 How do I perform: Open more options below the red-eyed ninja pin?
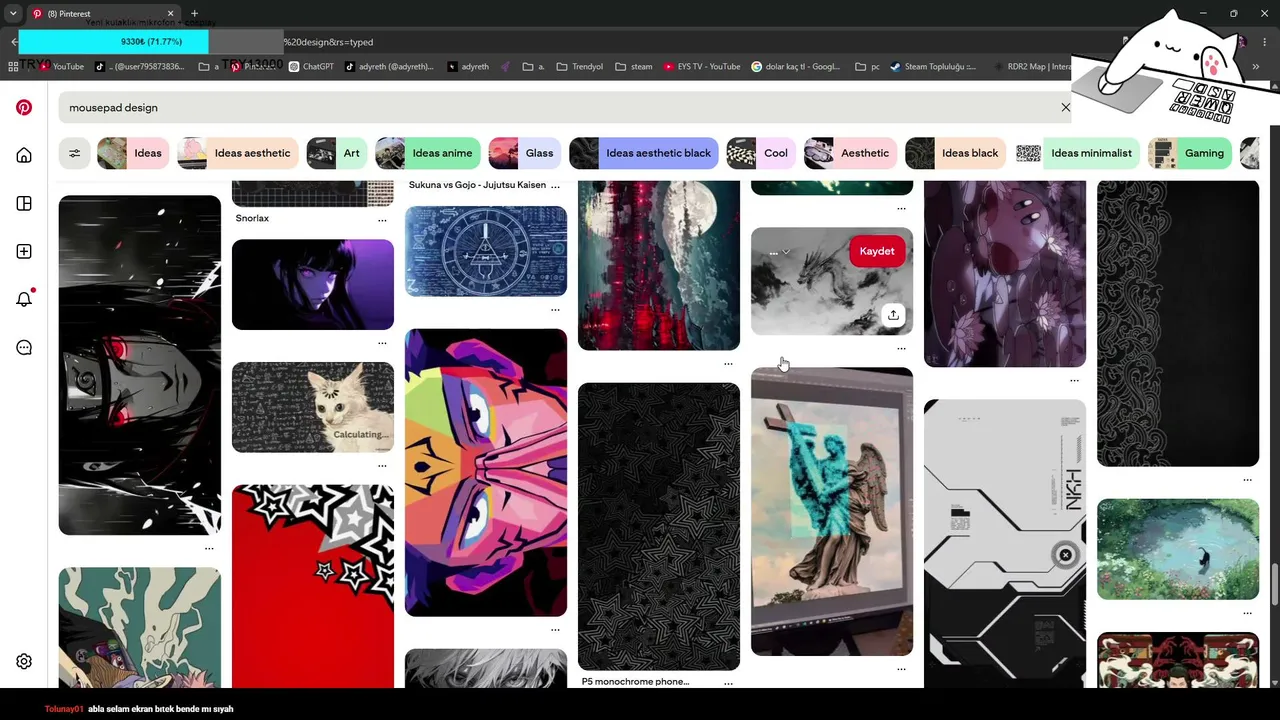209,548
